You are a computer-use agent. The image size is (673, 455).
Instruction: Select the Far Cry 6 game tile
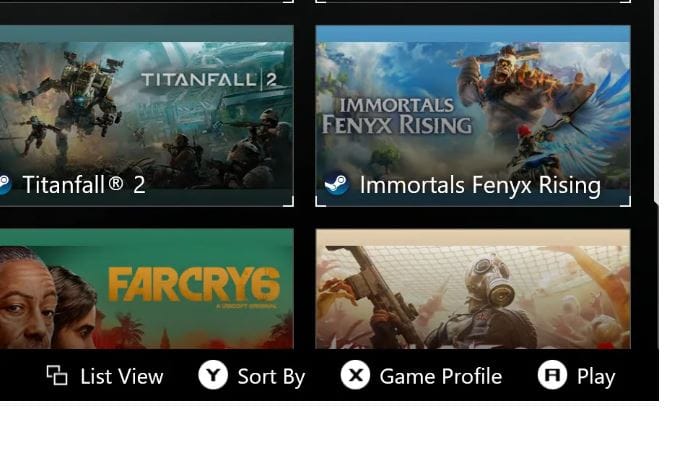point(146,290)
